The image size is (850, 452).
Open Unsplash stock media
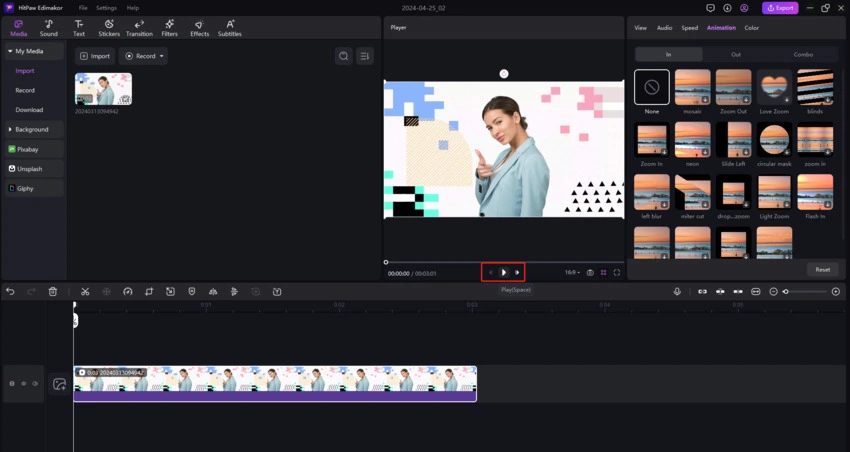click(33, 169)
